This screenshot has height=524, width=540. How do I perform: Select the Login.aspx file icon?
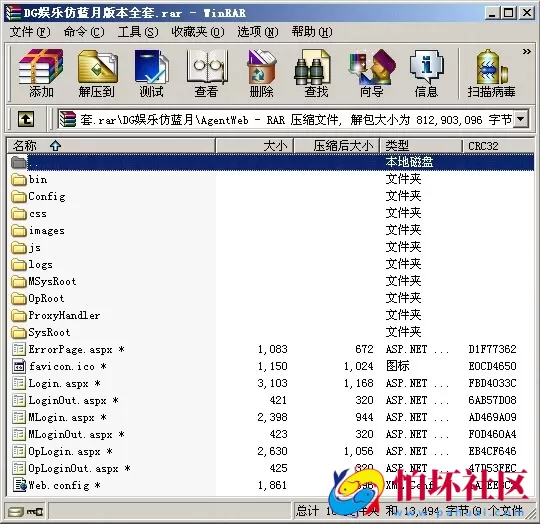click(19, 383)
